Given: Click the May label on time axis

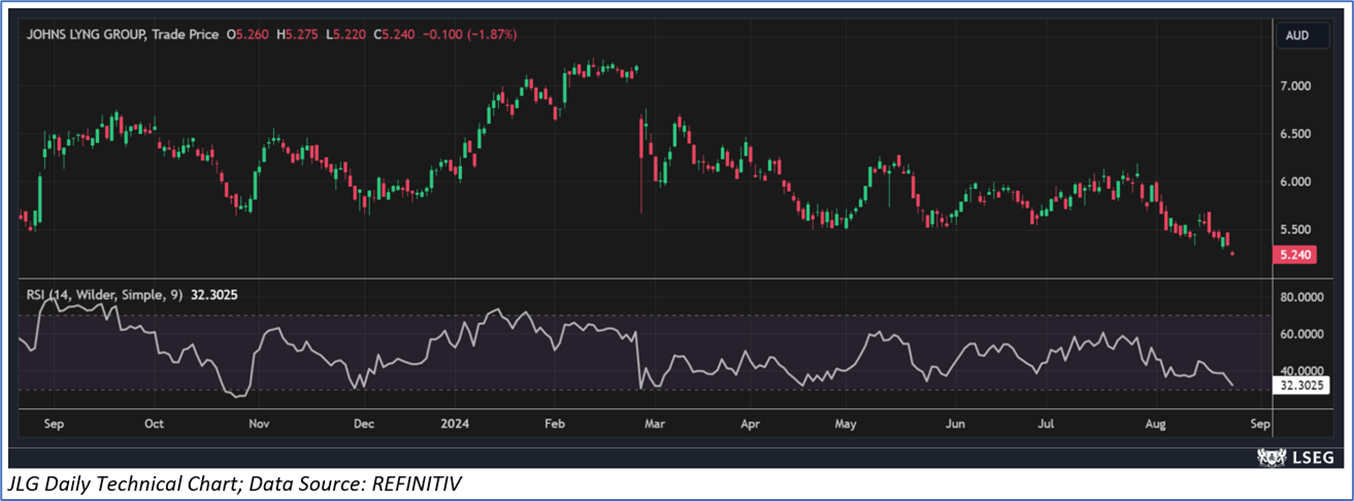Looking at the screenshot, I should tap(847, 424).
